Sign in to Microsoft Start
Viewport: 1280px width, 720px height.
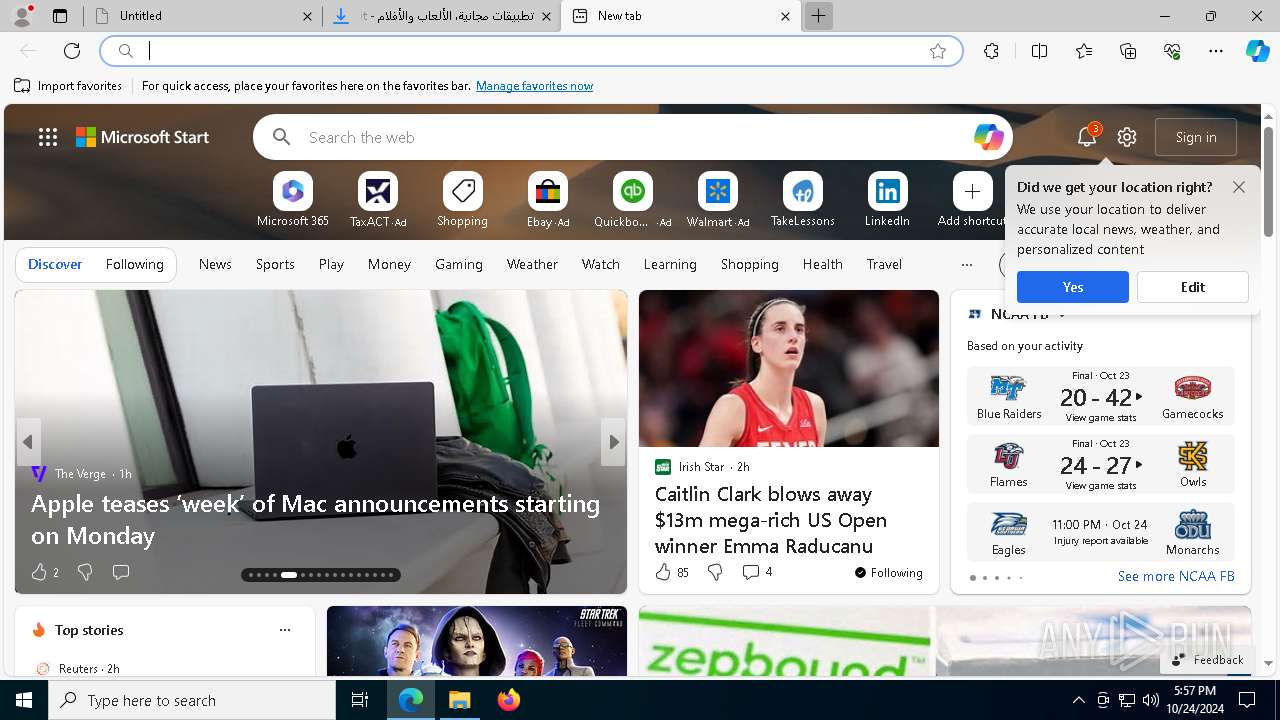[x=1196, y=137]
